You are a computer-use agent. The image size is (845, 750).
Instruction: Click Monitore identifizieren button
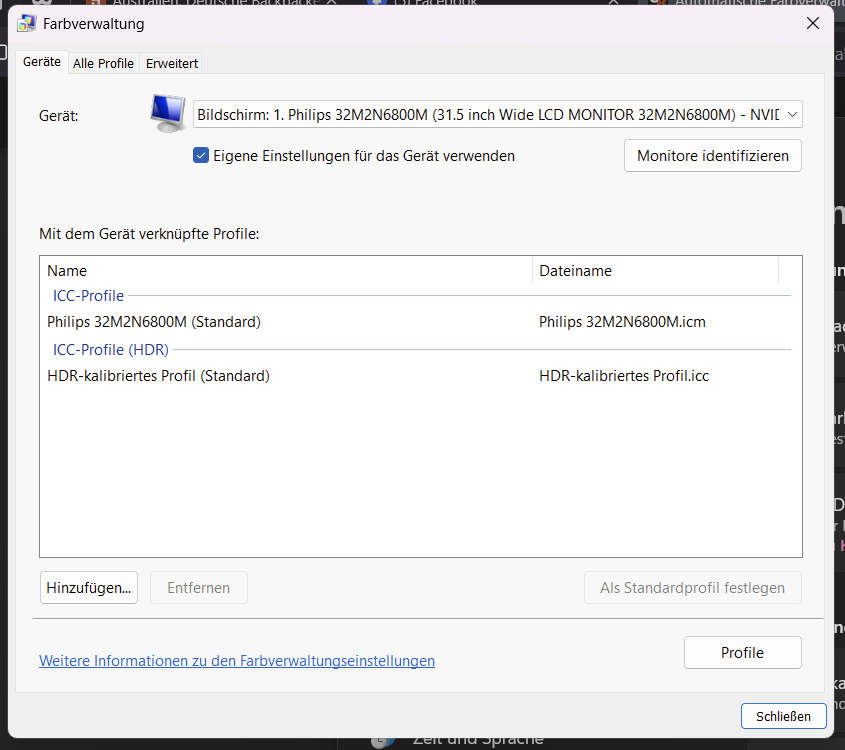pyautogui.click(x=712, y=156)
